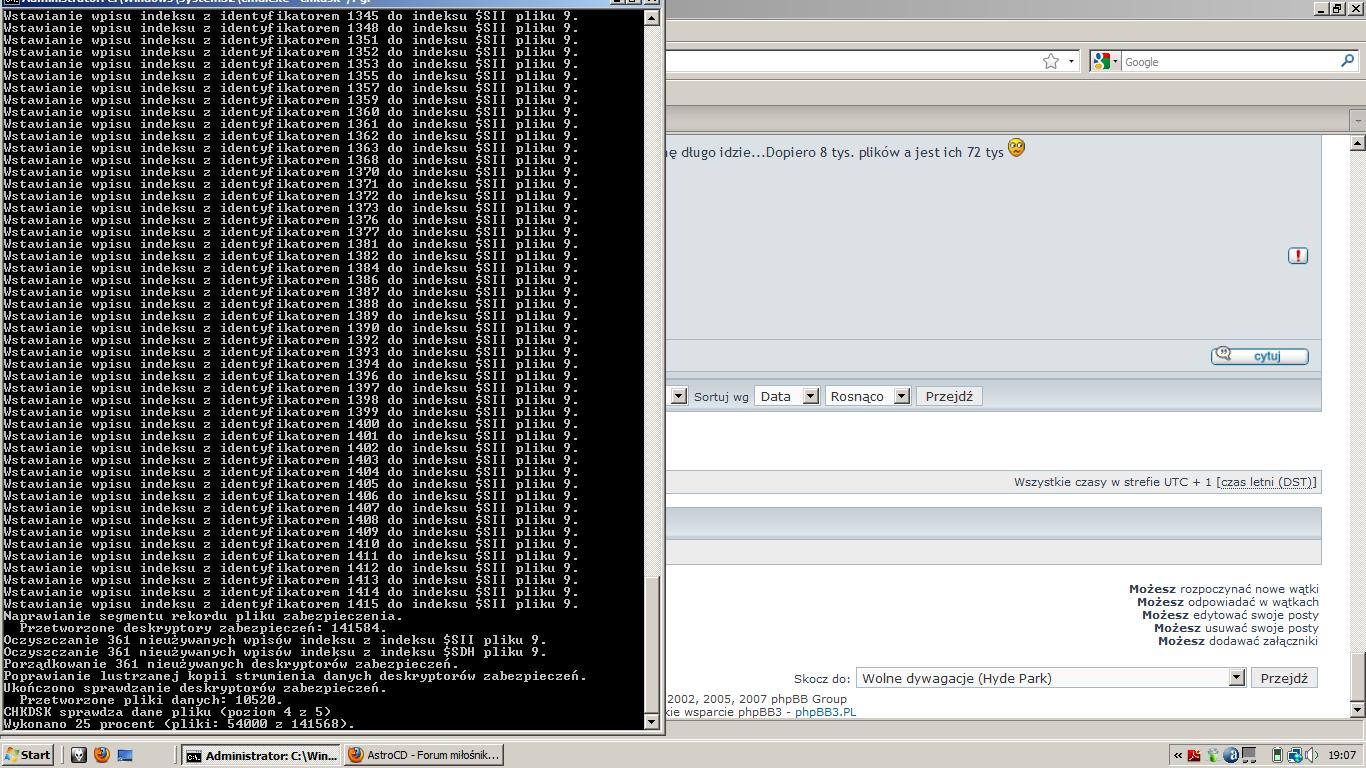This screenshot has height=768, width=1366.
Task: Click the up arrow of the console scrollbar
Action: 652,17
